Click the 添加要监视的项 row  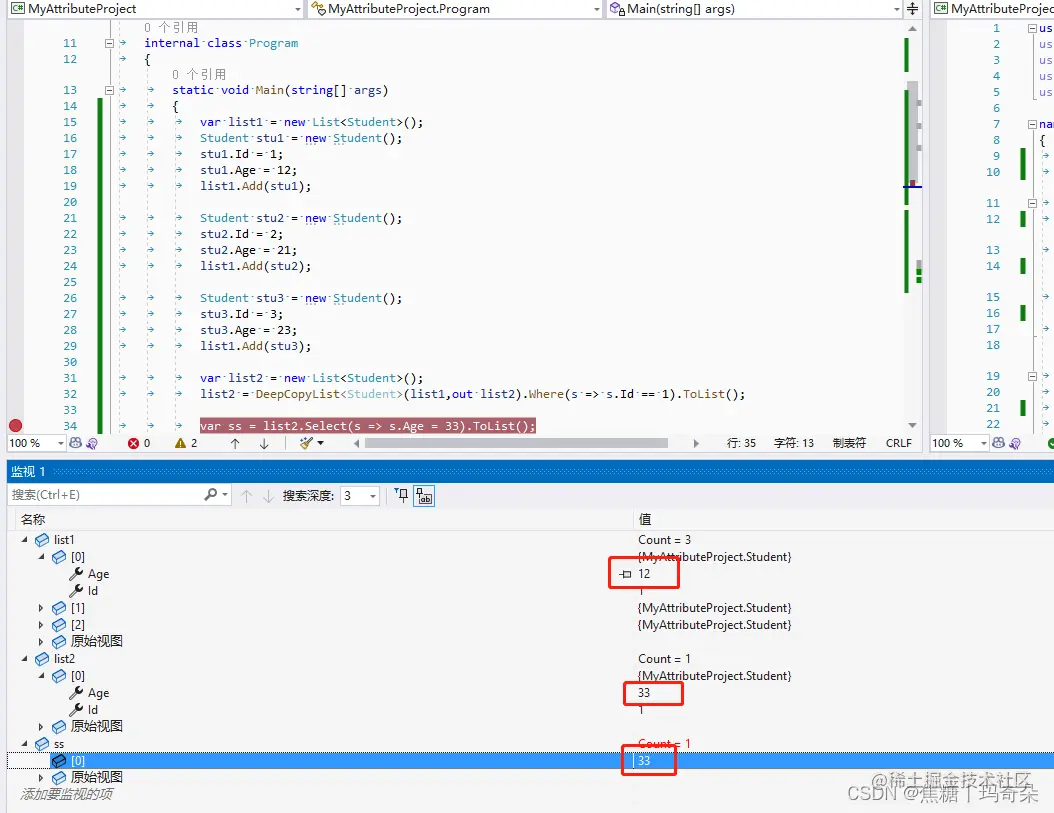click(x=67, y=794)
